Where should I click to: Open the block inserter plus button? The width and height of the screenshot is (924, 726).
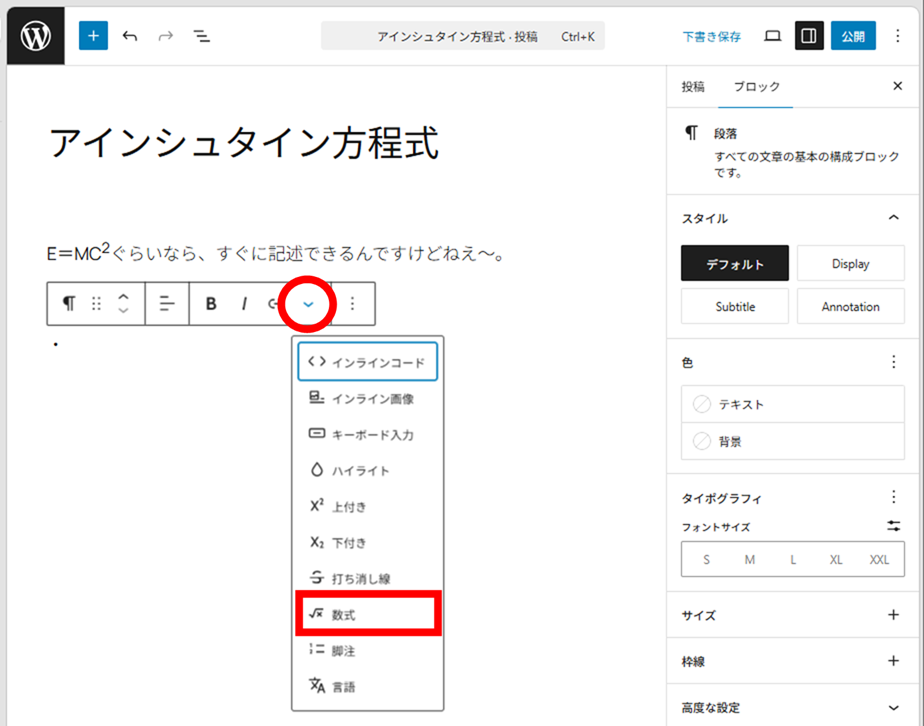[93, 36]
